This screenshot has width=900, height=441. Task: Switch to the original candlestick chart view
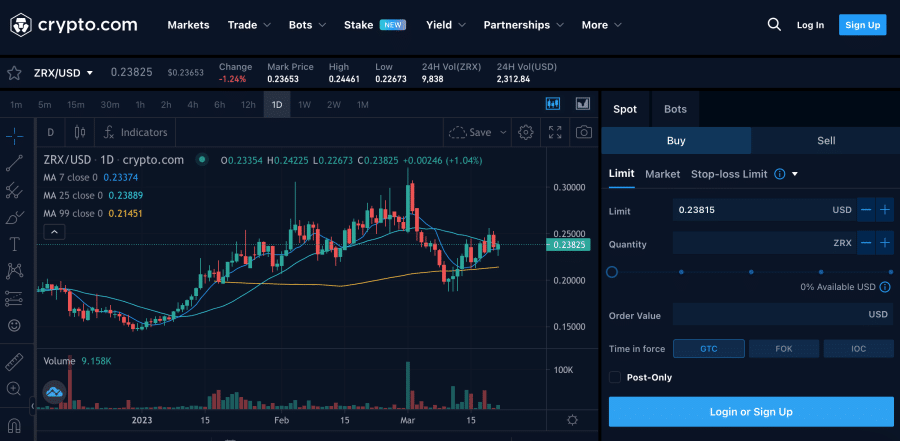(x=553, y=104)
